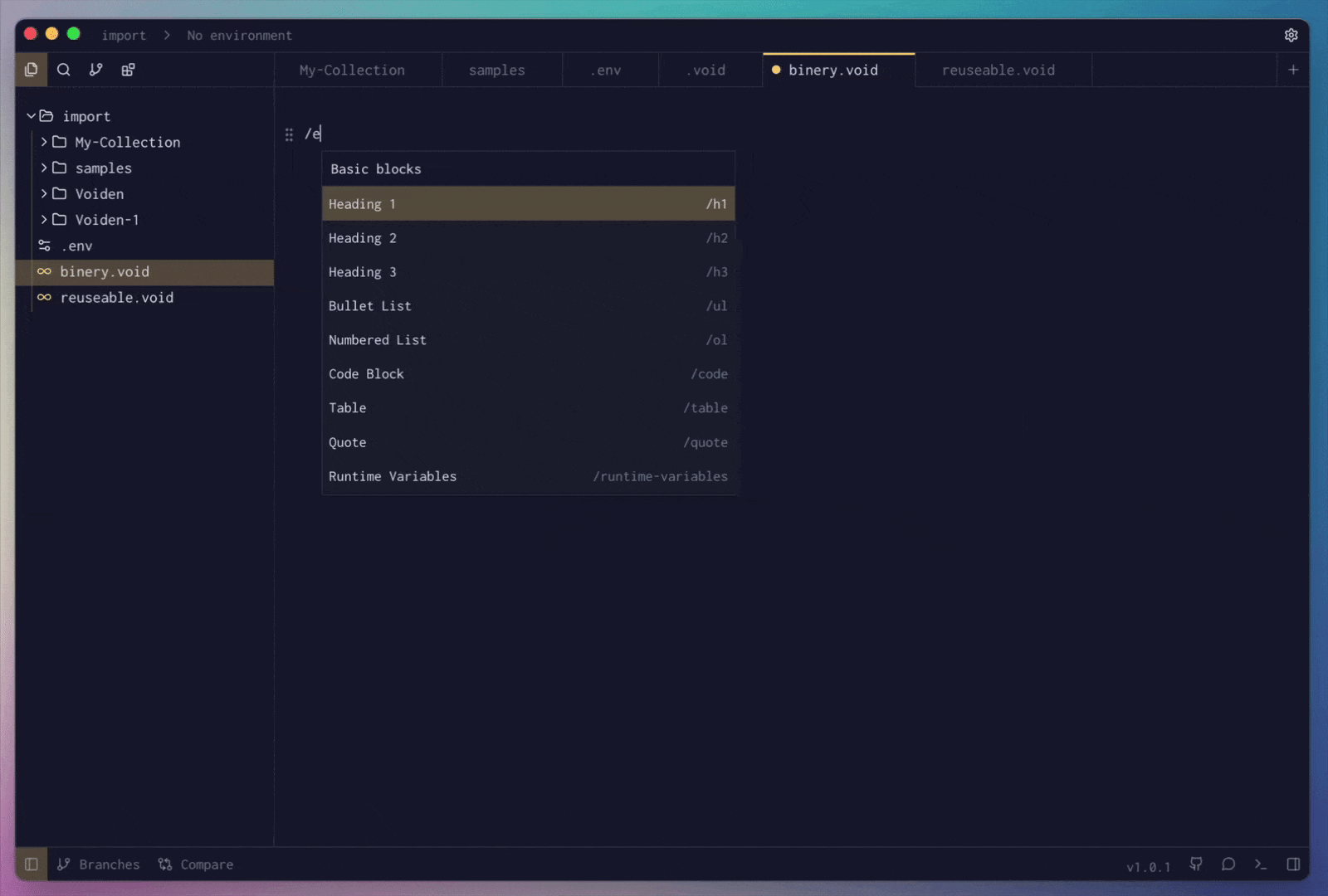Toggle the left sidebar panel
Screen dimensions: 1328x896
(32, 864)
